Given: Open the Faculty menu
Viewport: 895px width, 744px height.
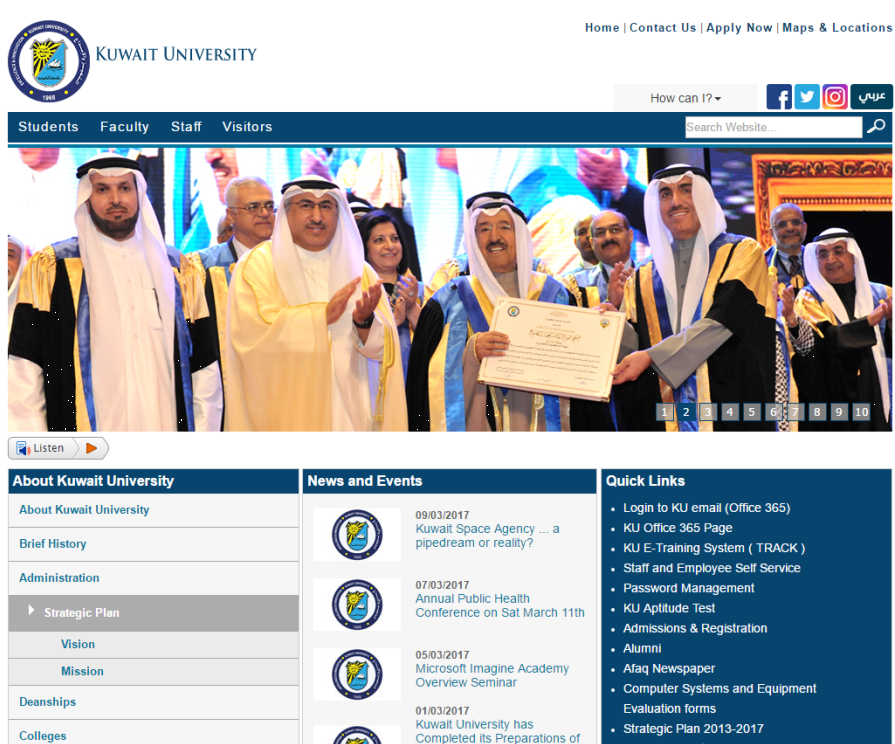Looking at the screenshot, I should click(124, 127).
